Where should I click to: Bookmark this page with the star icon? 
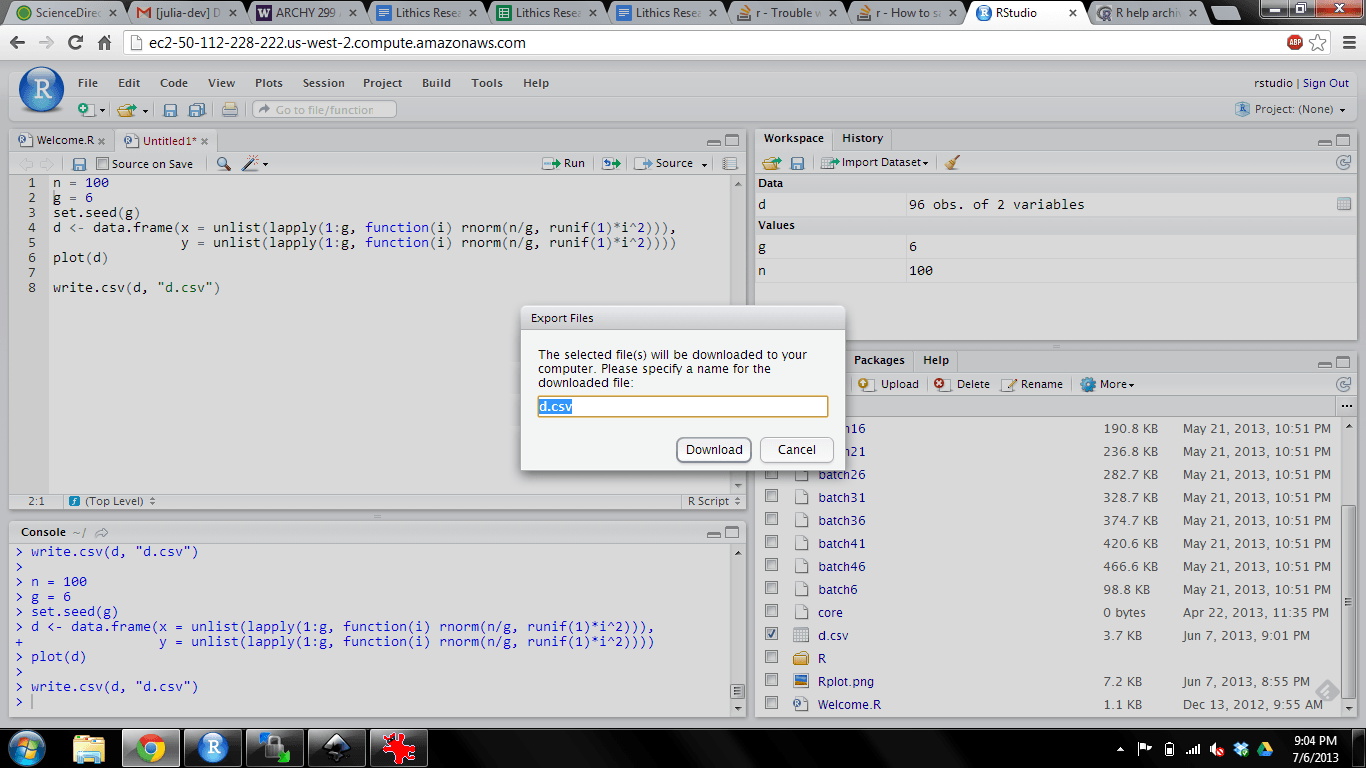coord(1318,43)
